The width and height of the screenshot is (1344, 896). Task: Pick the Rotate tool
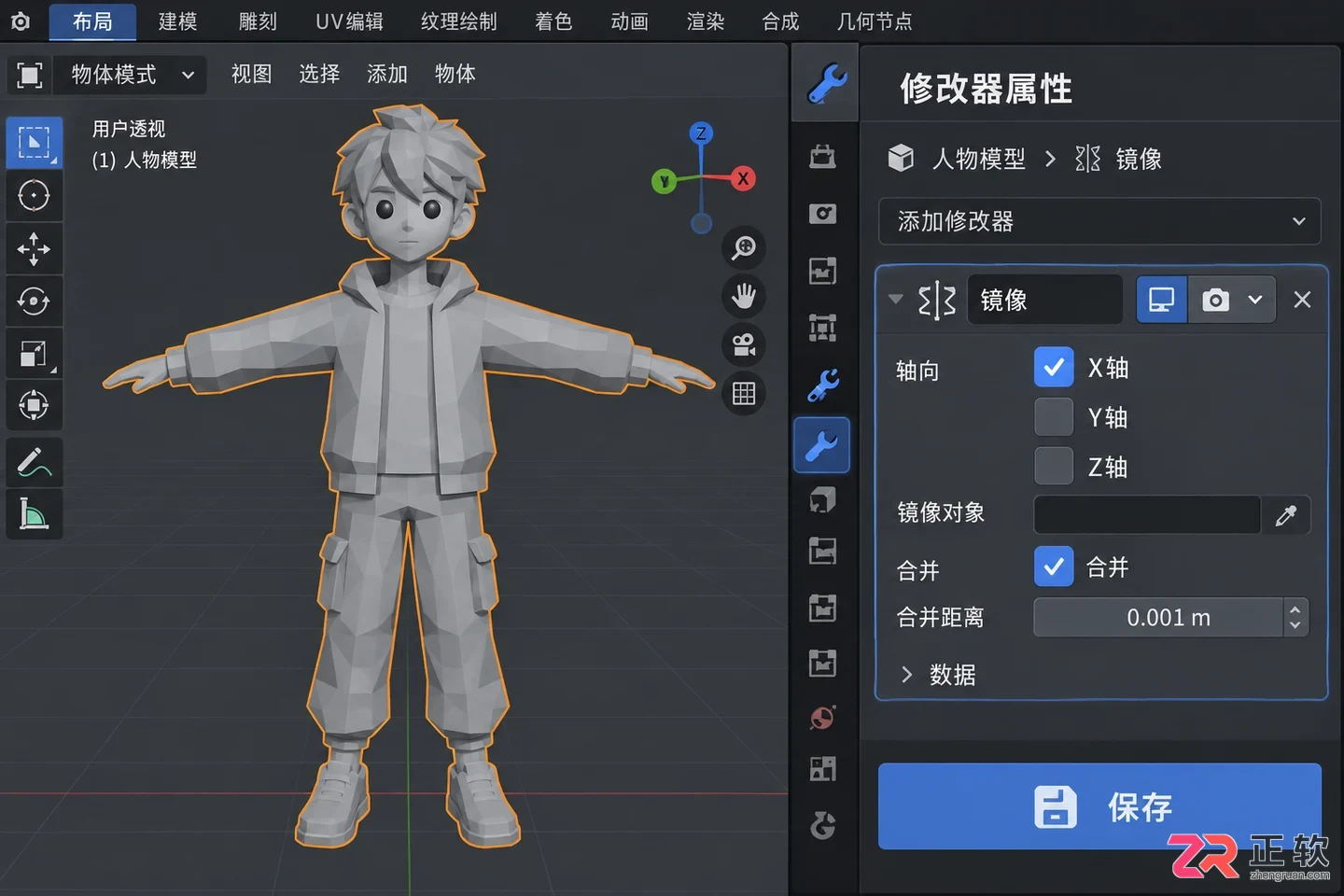click(x=35, y=301)
